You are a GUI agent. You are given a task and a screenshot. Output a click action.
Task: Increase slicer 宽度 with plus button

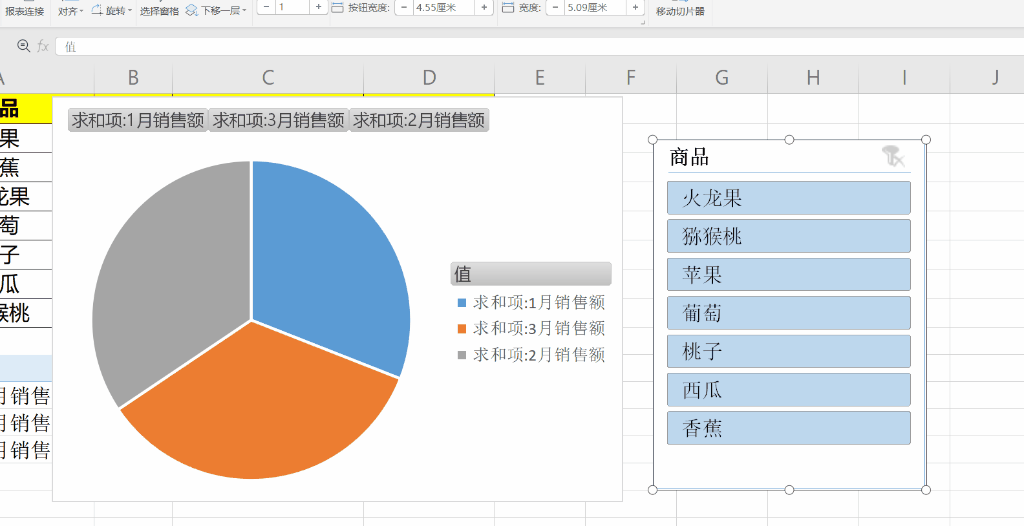click(635, 7)
